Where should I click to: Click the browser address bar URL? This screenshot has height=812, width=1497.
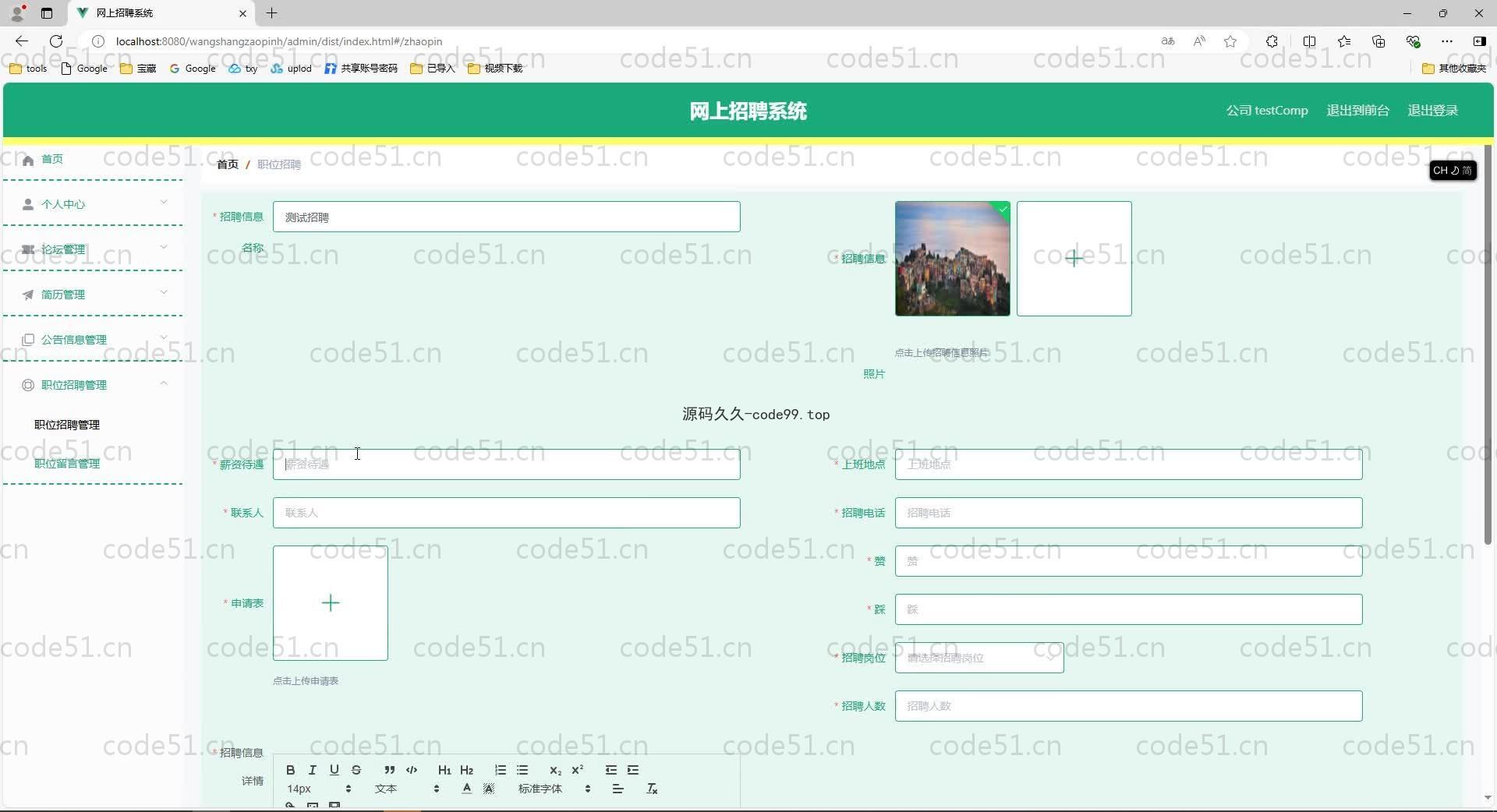(x=279, y=41)
